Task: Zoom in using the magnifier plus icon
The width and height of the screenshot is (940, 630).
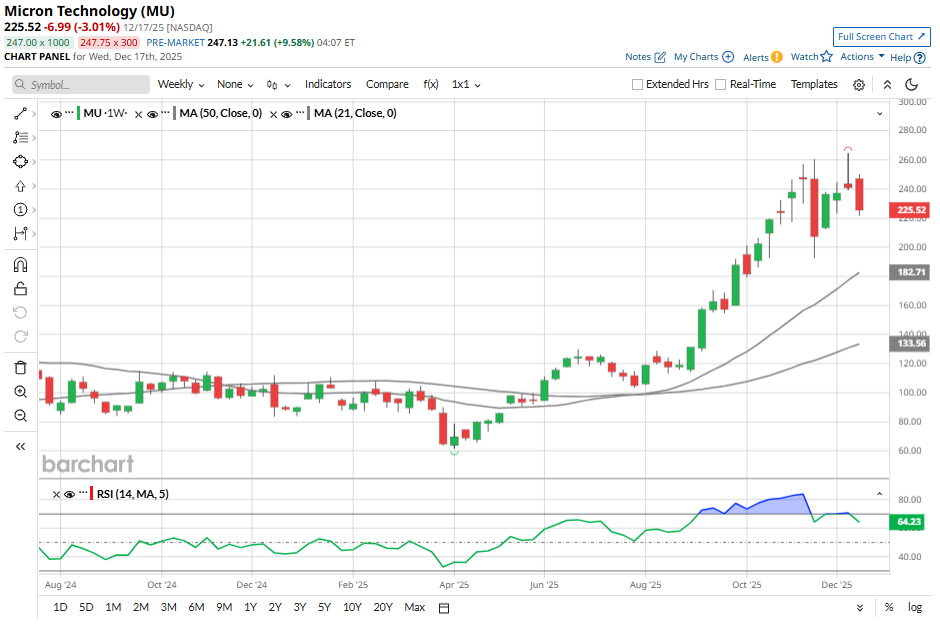Action: point(20,391)
